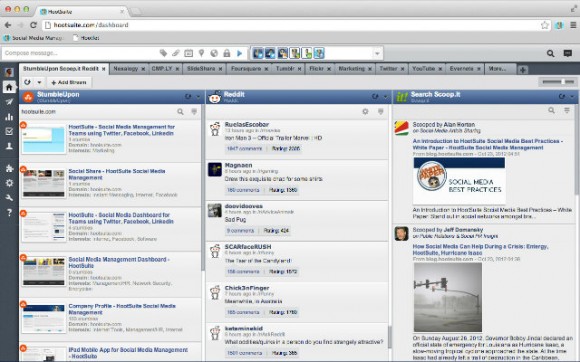
Task: Open the Search Scoop.it stream options dropdown
Action: click(x=572, y=97)
